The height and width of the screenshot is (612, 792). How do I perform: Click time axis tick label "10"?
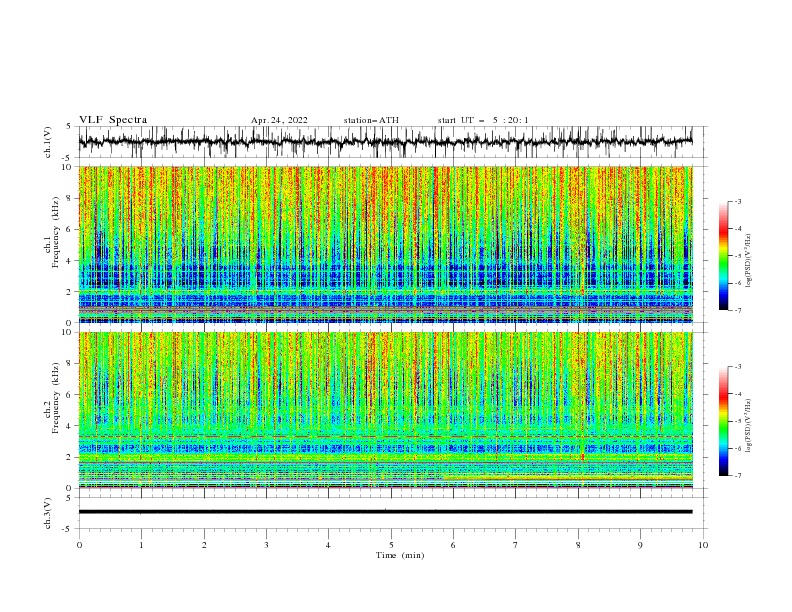click(x=703, y=545)
